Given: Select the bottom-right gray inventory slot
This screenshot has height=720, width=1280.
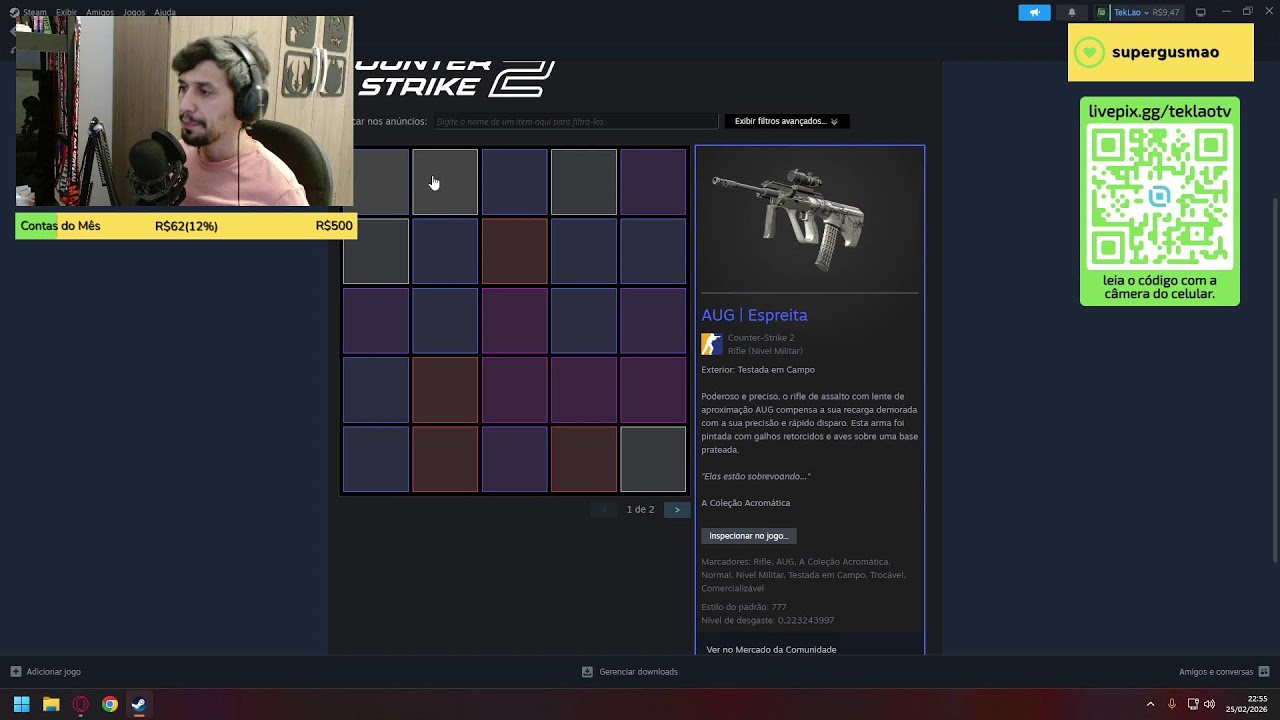Looking at the screenshot, I should (653, 460).
